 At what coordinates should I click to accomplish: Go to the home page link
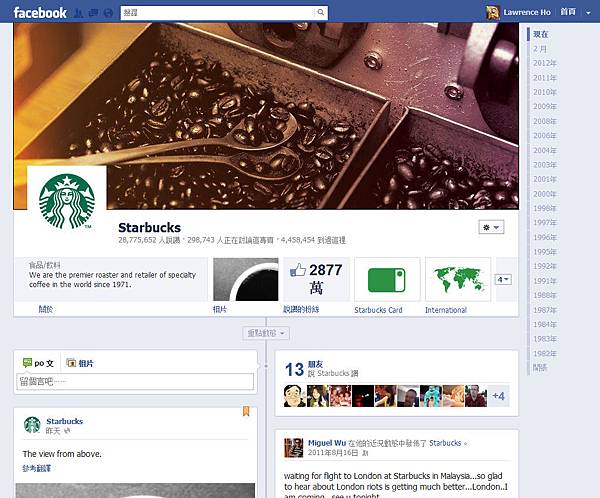[568, 12]
